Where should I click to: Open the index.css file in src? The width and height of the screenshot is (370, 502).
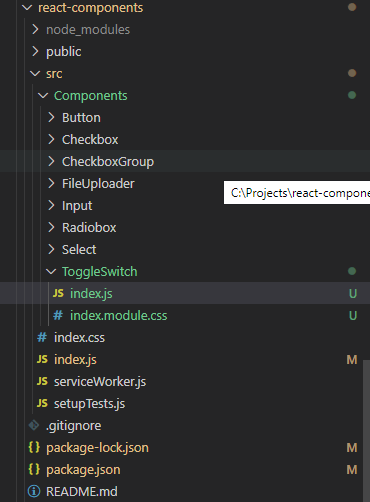click(79, 338)
